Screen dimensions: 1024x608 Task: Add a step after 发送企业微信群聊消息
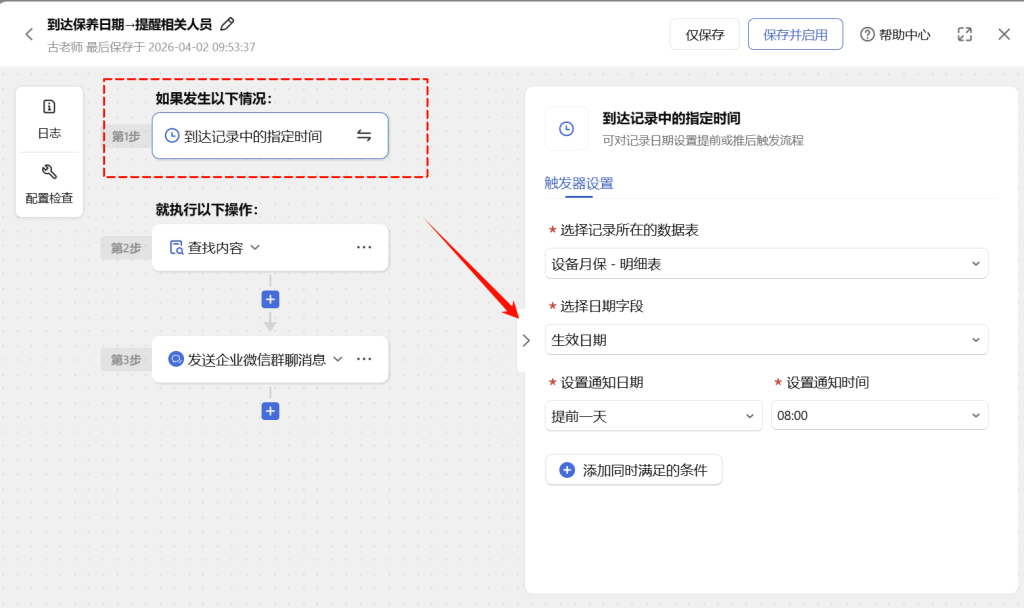pos(270,411)
